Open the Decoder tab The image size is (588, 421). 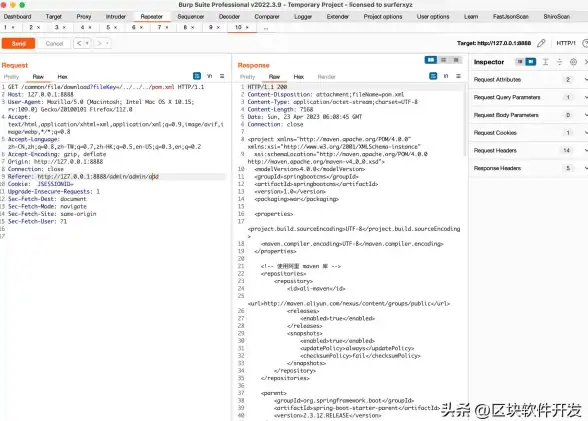229,16
